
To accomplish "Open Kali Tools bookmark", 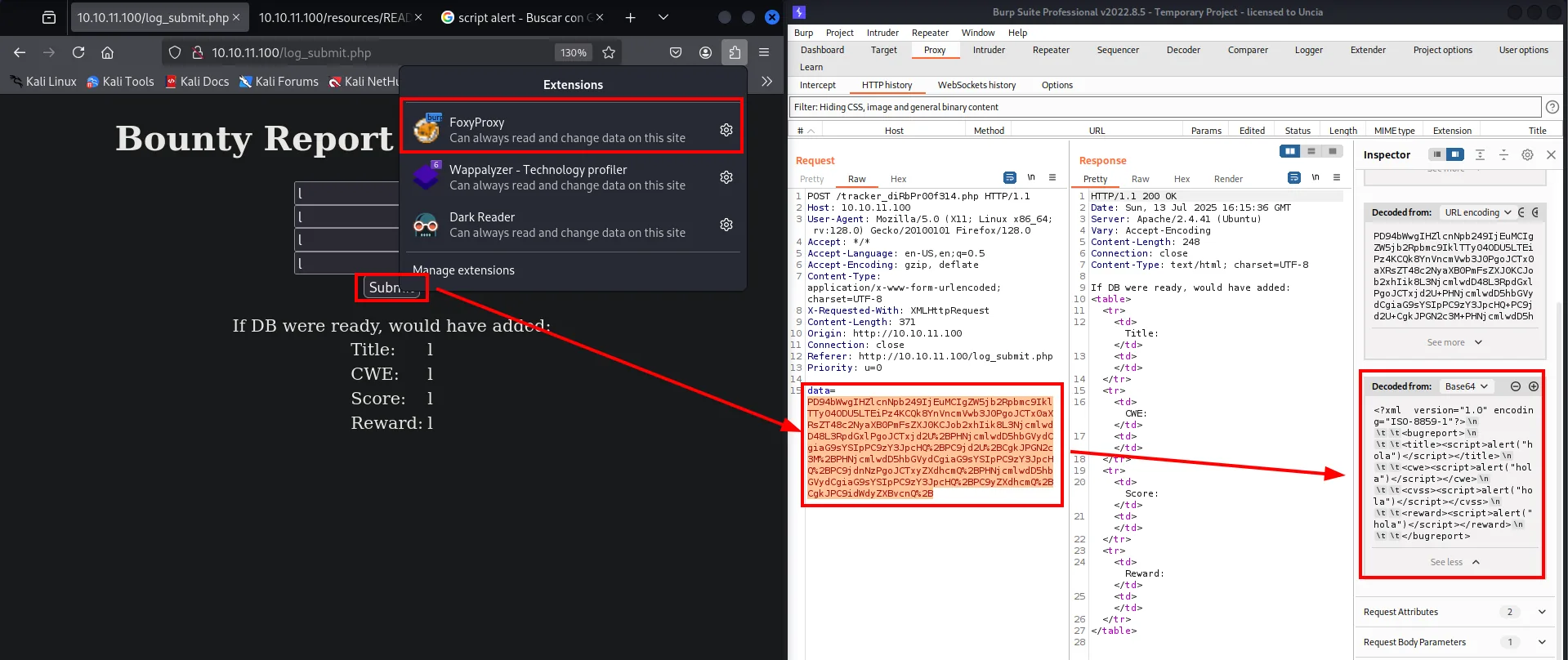I will tap(120, 82).
